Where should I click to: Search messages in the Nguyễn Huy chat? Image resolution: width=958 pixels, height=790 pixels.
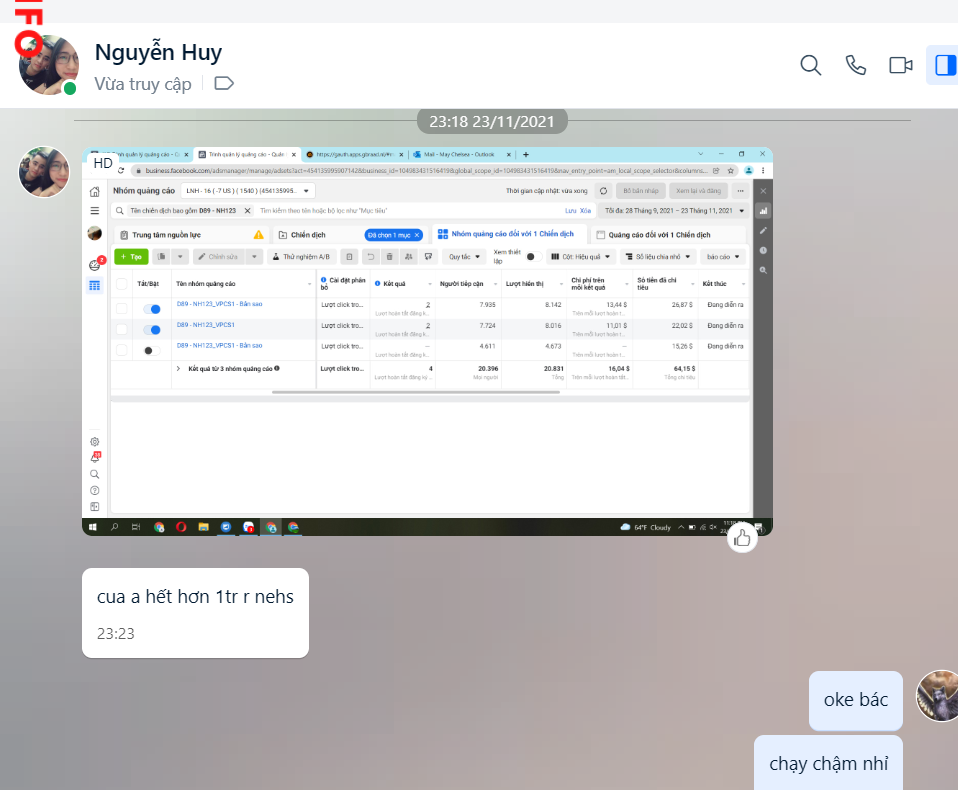coord(810,65)
